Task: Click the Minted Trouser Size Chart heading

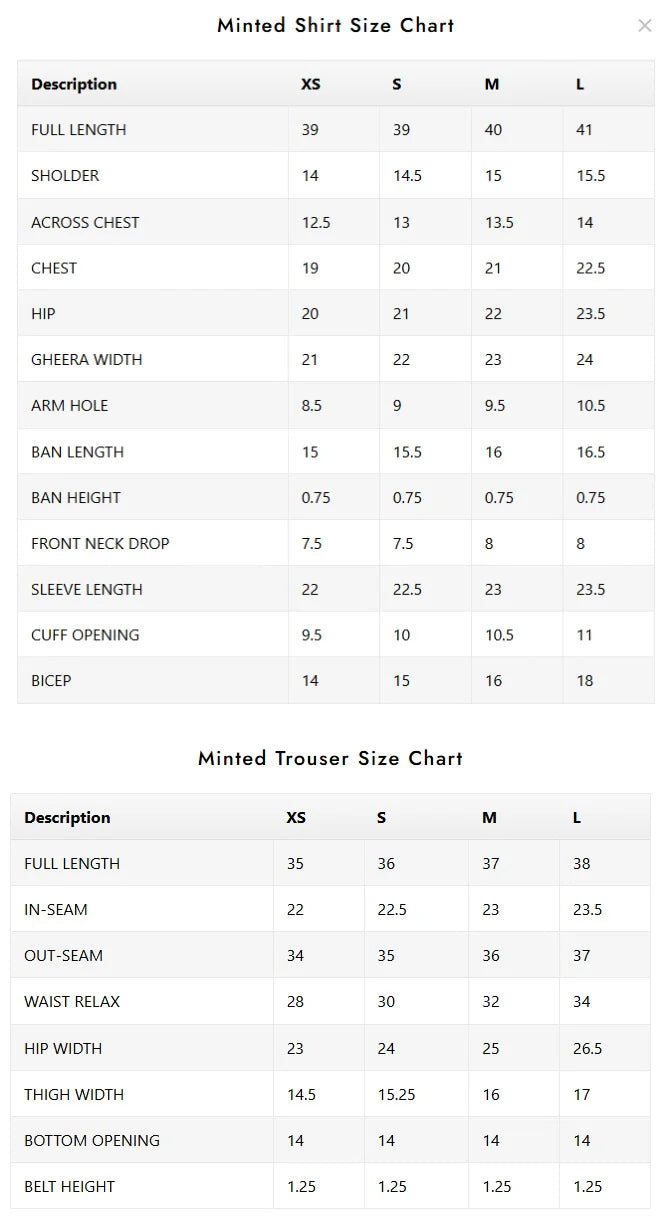Action: [331, 758]
